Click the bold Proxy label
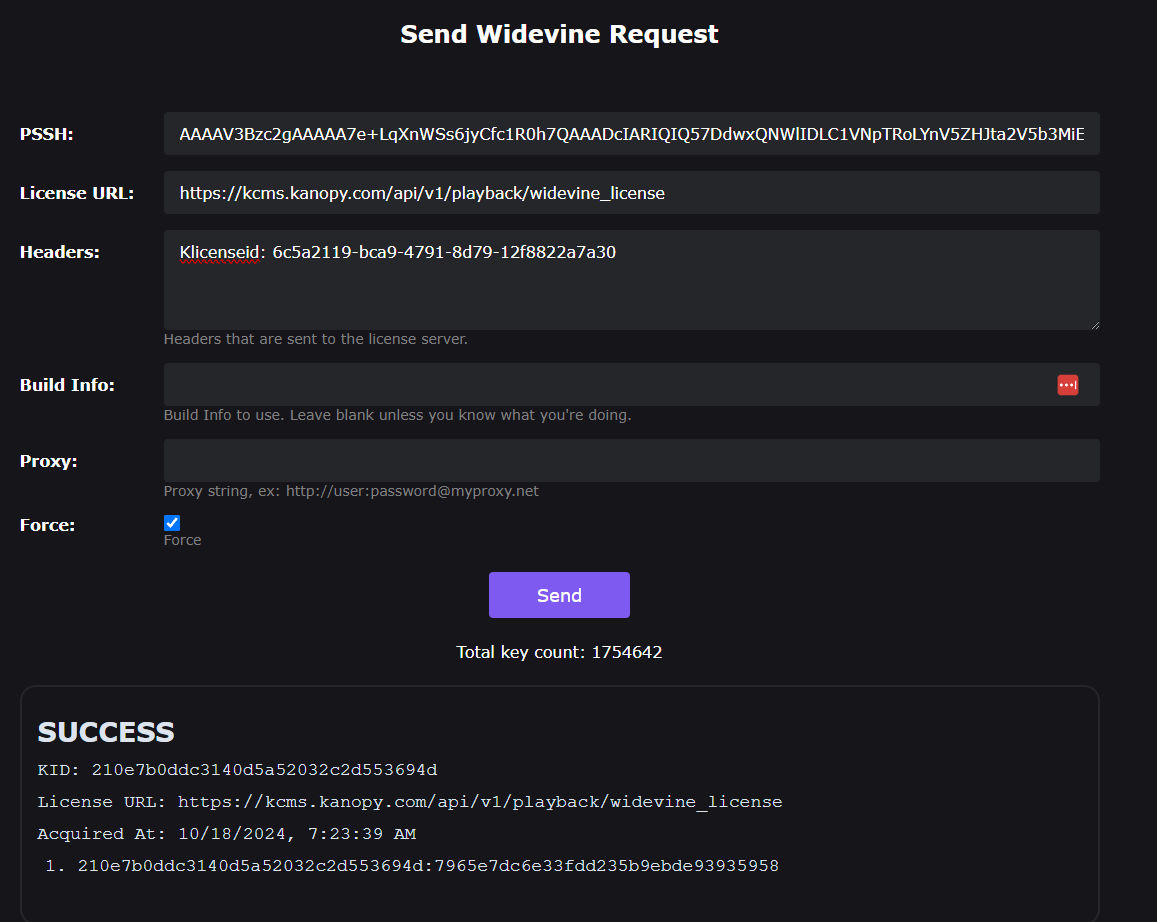Image resolution: width=1157 pixels, height=922 pixels. coord(49,461)
